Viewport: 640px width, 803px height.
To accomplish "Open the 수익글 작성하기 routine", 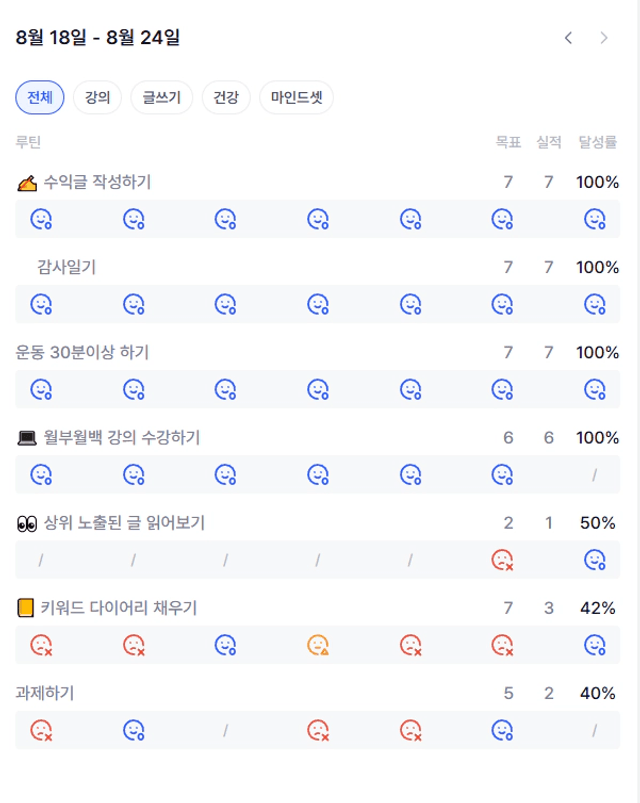I will (97, 182).
